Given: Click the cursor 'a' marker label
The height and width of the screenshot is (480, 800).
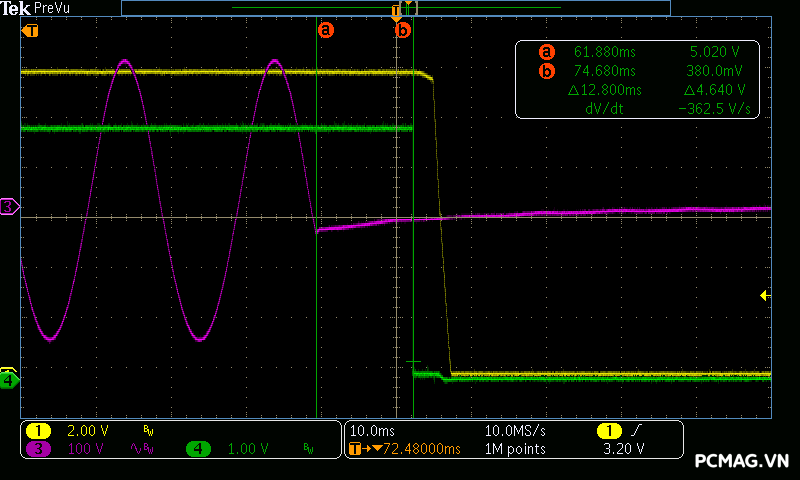Looking at the screenshot, I should pos(326,30).
